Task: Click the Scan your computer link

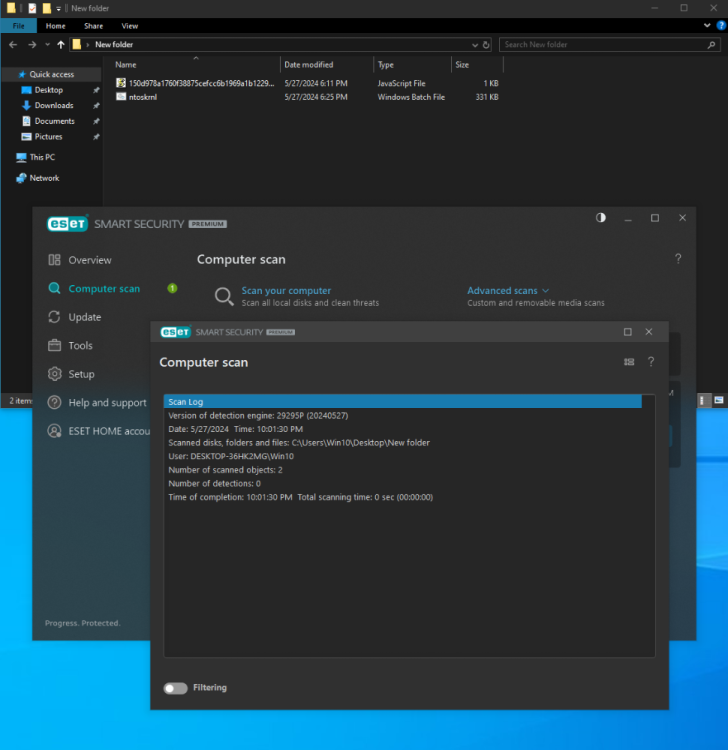Action: [286, 291]
